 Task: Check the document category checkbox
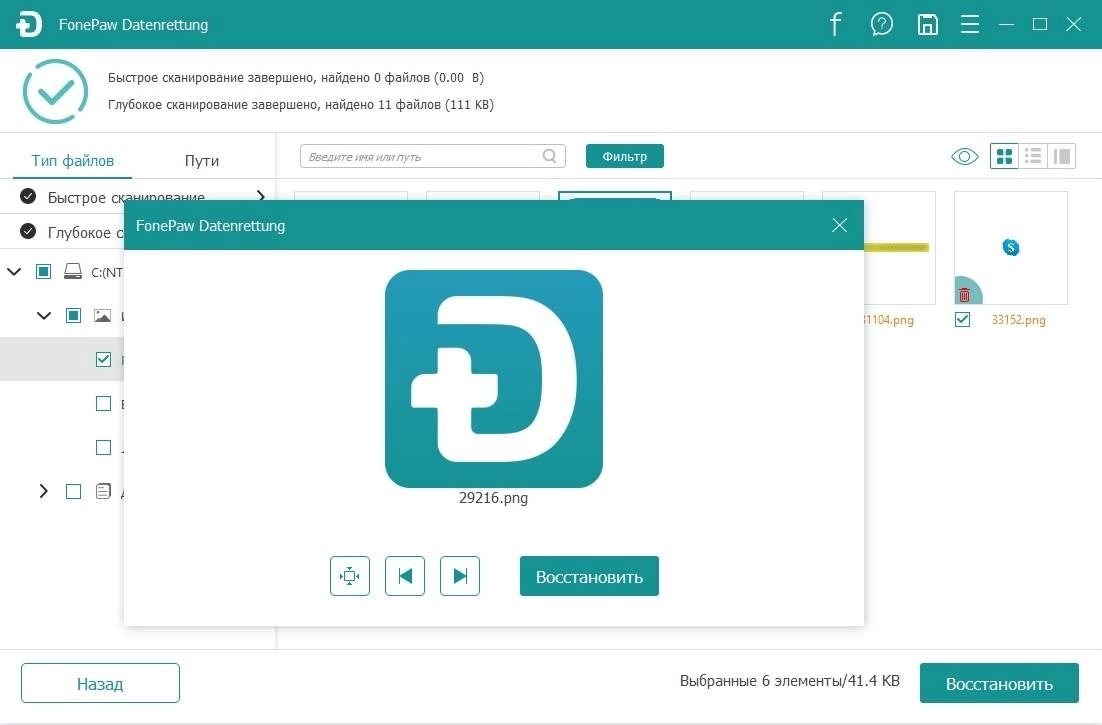click(73, 491)
